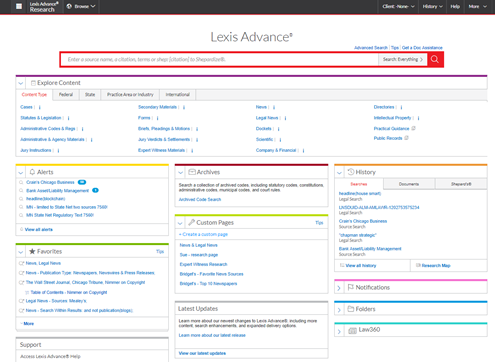Click View our latest updates link
The height and width of the screenshot is (362, 495).
202,353
